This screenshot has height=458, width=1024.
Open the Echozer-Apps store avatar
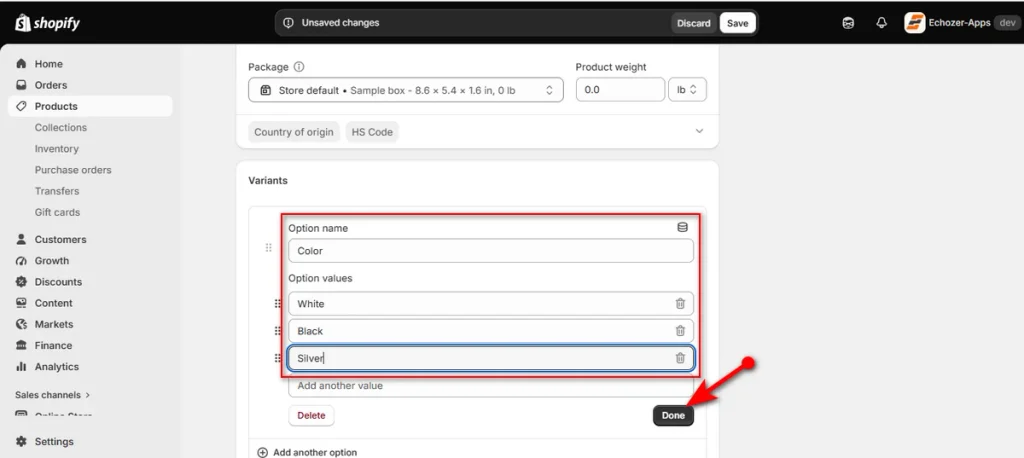914,23
